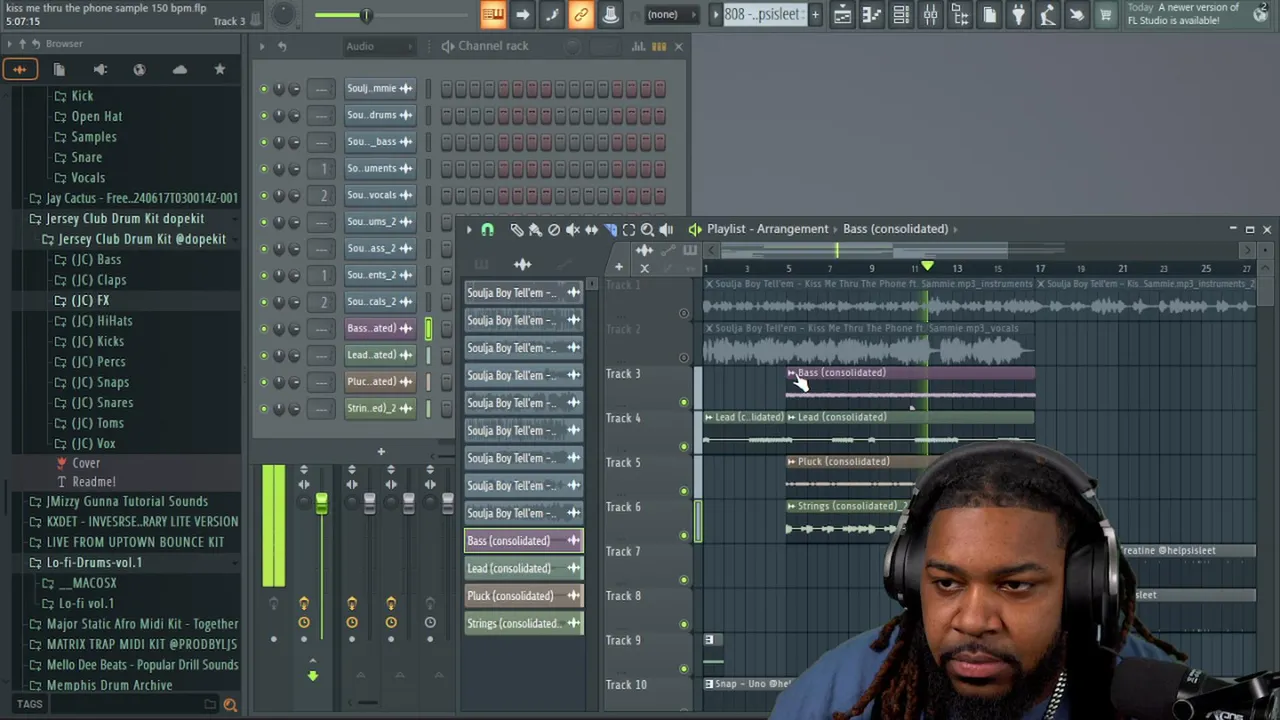Collapse the Lo-fi-Drums-vol.1 browser folder
Screen dimensions: 1280x720
coord(93,562)
